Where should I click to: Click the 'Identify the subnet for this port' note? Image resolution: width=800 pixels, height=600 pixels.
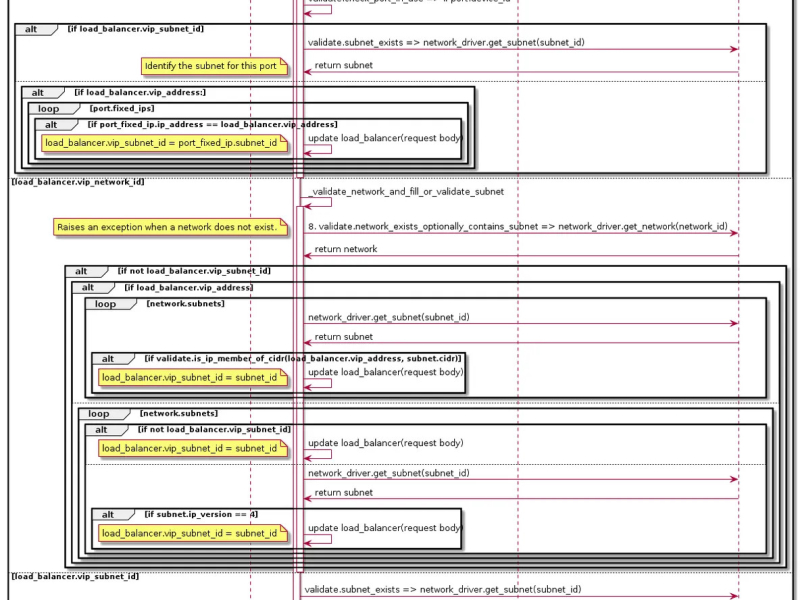coord(214,66)
